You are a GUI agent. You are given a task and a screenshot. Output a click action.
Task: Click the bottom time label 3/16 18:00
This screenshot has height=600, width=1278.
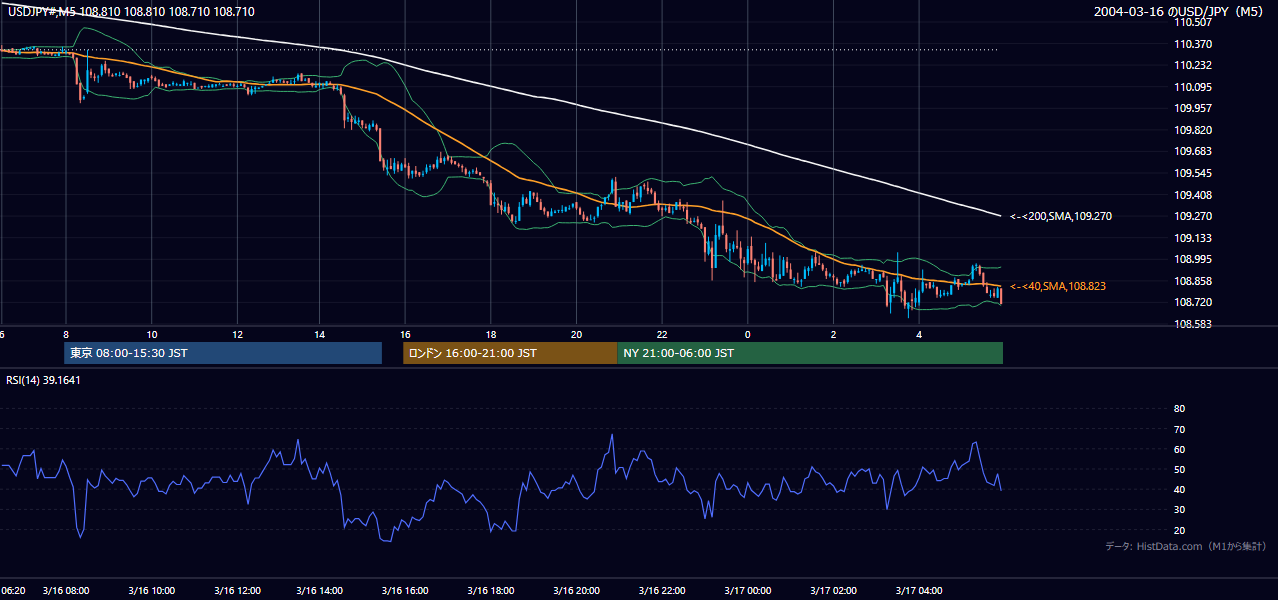[x=492, y=590]
